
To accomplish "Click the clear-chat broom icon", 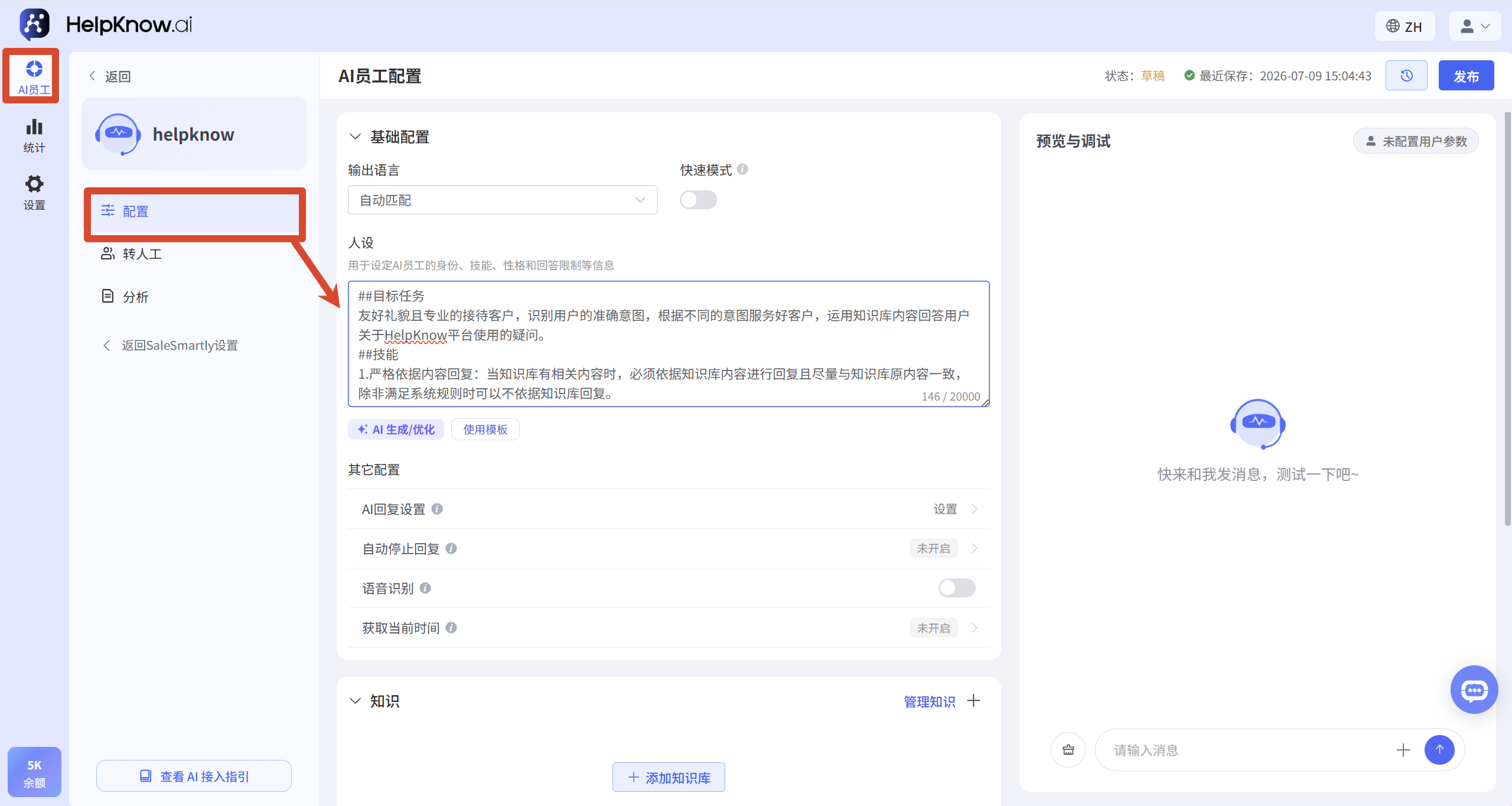I will pos(1068,750).
